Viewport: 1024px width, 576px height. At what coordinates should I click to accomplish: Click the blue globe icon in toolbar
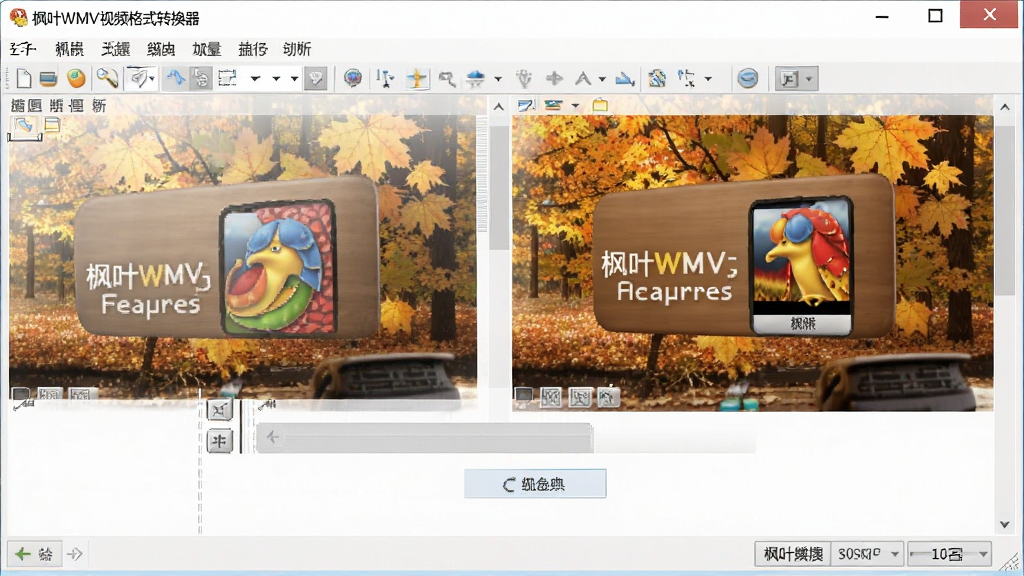(x=353, y=78)
